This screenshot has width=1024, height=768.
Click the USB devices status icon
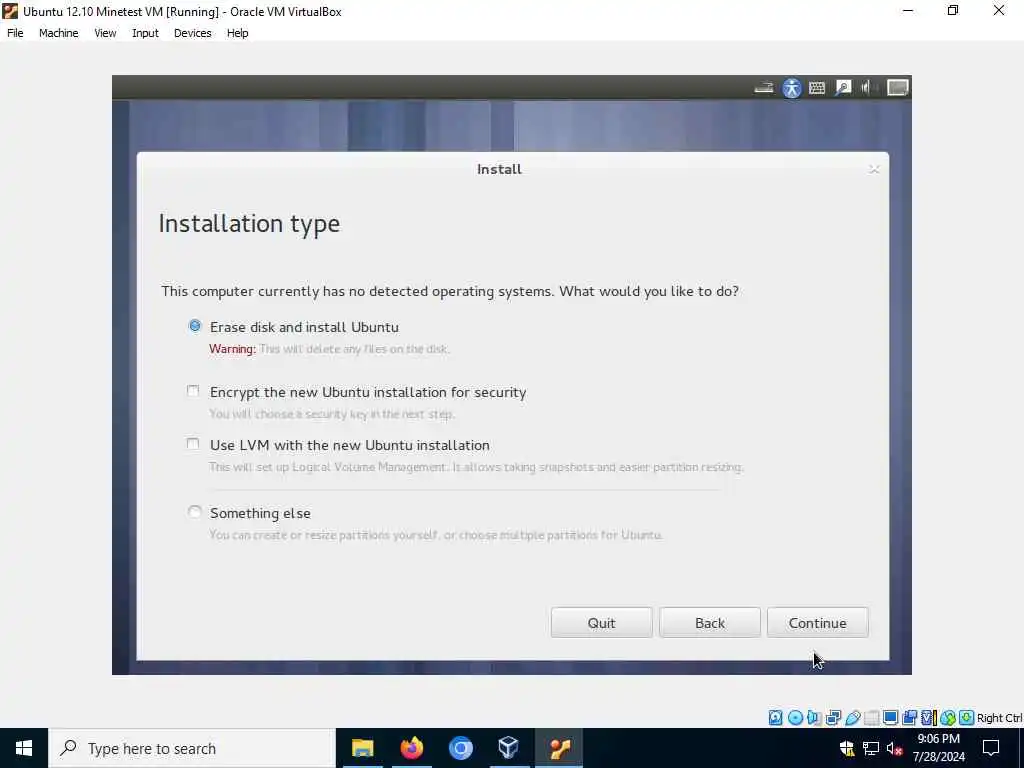852,718
